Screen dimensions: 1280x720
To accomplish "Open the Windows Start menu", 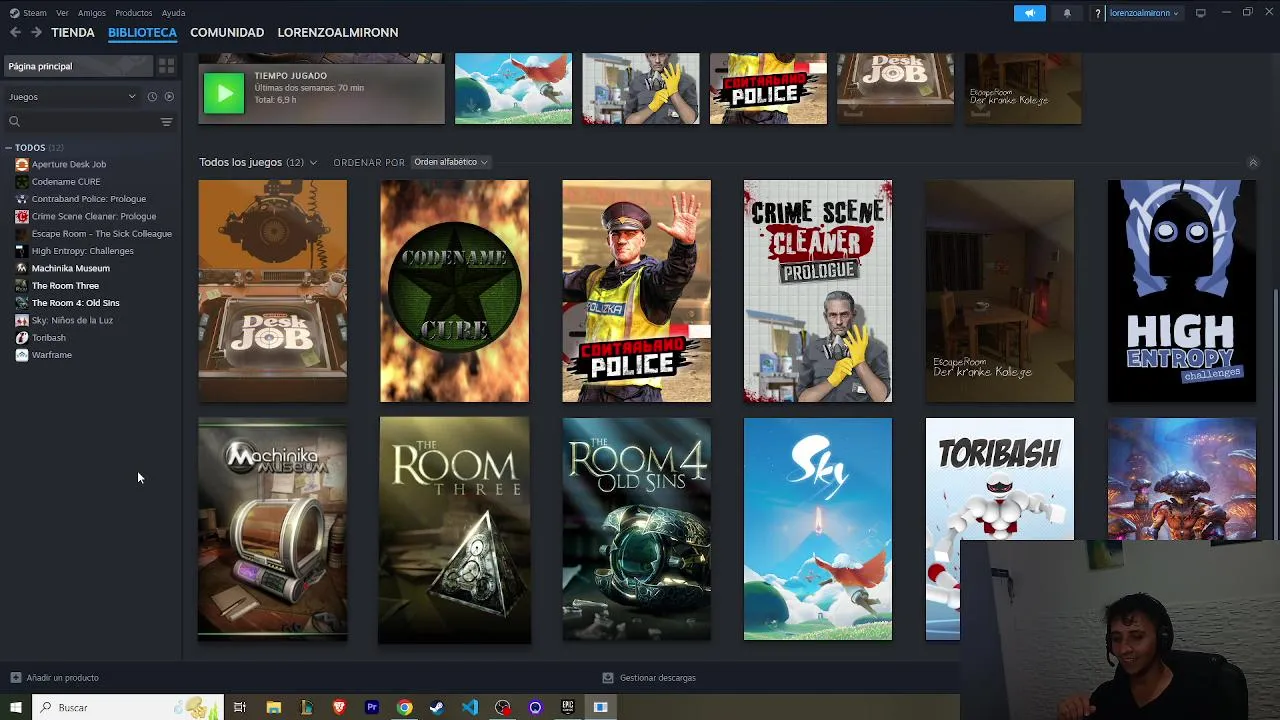I will pyautogui.click(x=15, y=707).
